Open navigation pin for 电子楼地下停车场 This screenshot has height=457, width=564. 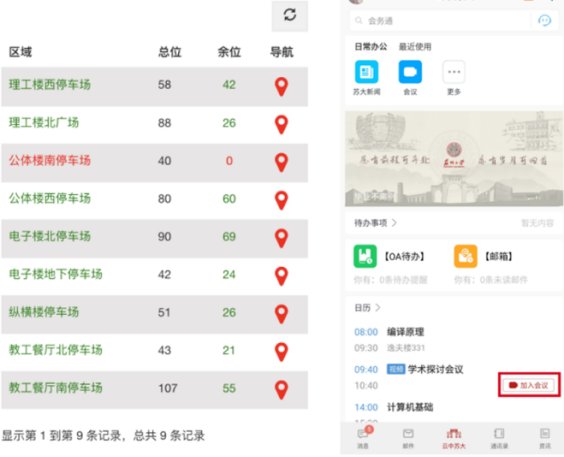click(281, 277)
